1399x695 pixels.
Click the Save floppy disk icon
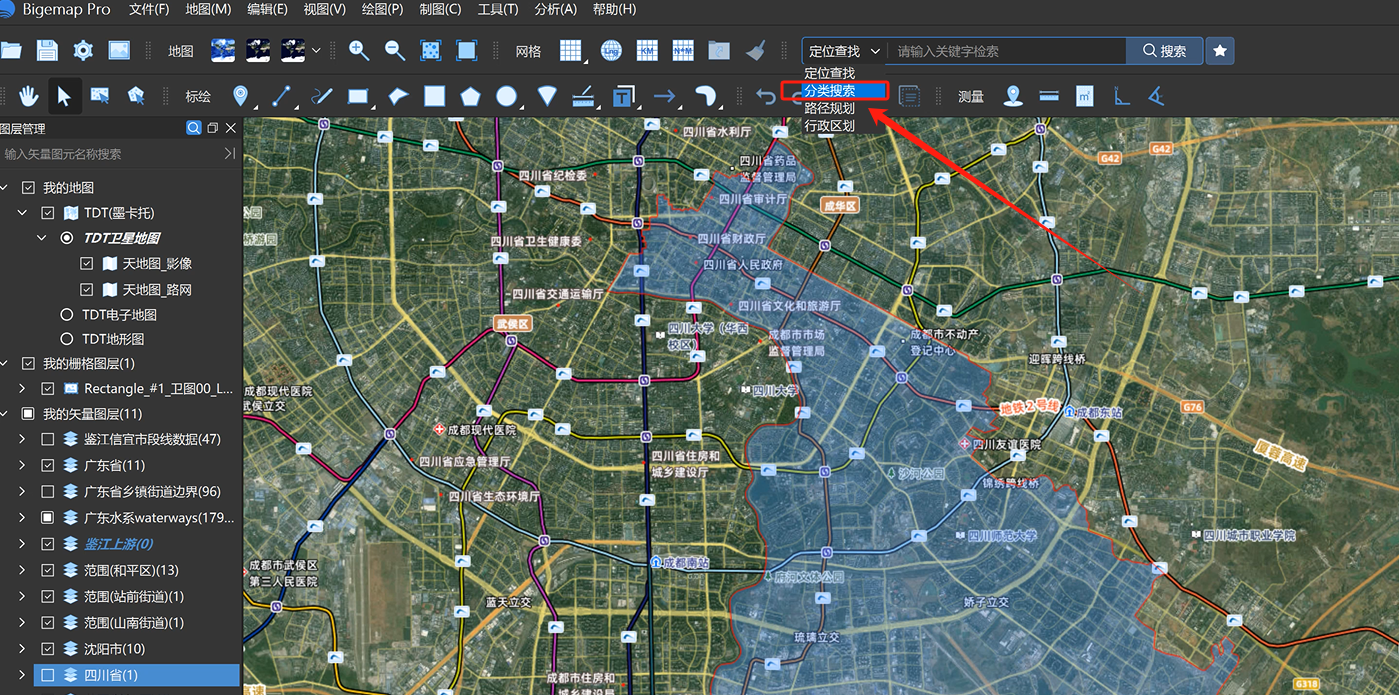pyautogui.click(x=47, y=50)
